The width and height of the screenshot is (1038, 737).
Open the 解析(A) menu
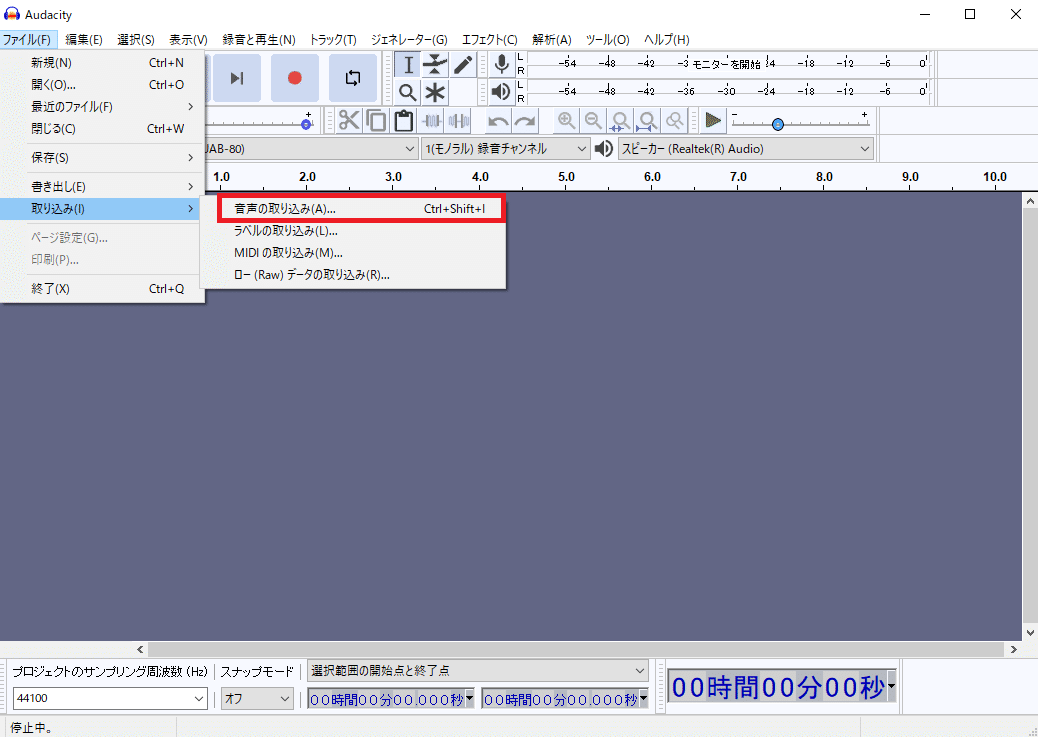pos(551,40)
